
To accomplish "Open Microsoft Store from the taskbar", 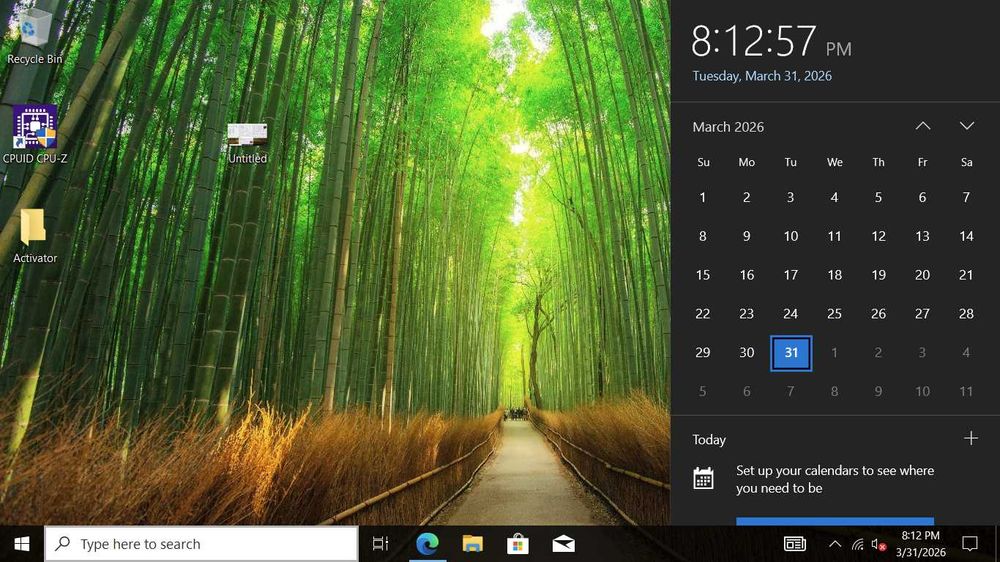I will [518, 544].
